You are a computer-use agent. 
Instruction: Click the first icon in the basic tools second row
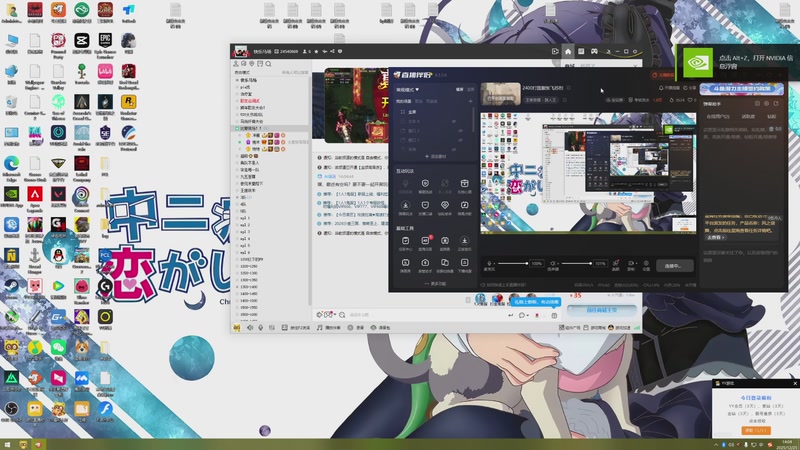[405, 265]
